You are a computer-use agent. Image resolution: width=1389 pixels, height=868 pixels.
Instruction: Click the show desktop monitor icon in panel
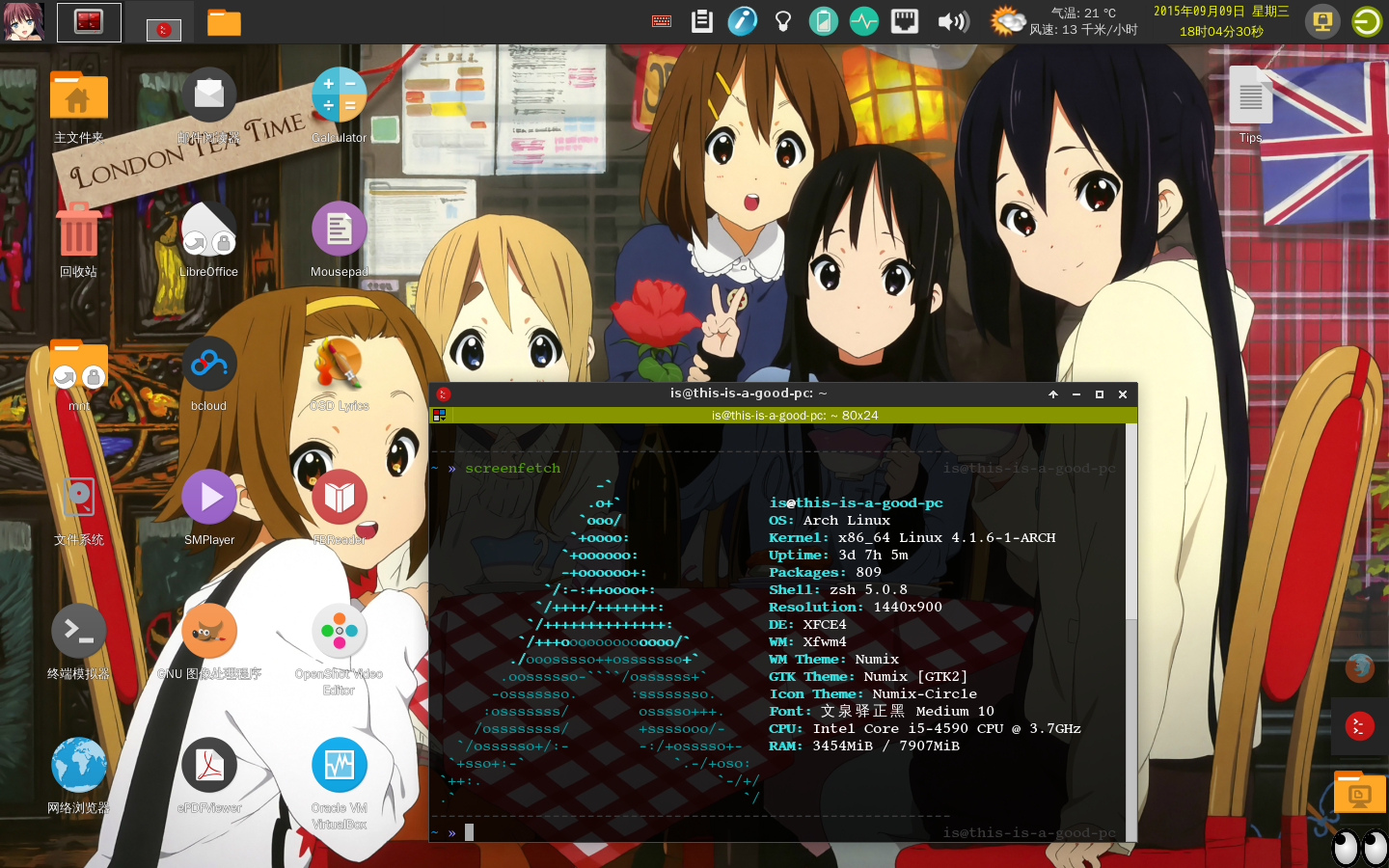[1322, 21]
